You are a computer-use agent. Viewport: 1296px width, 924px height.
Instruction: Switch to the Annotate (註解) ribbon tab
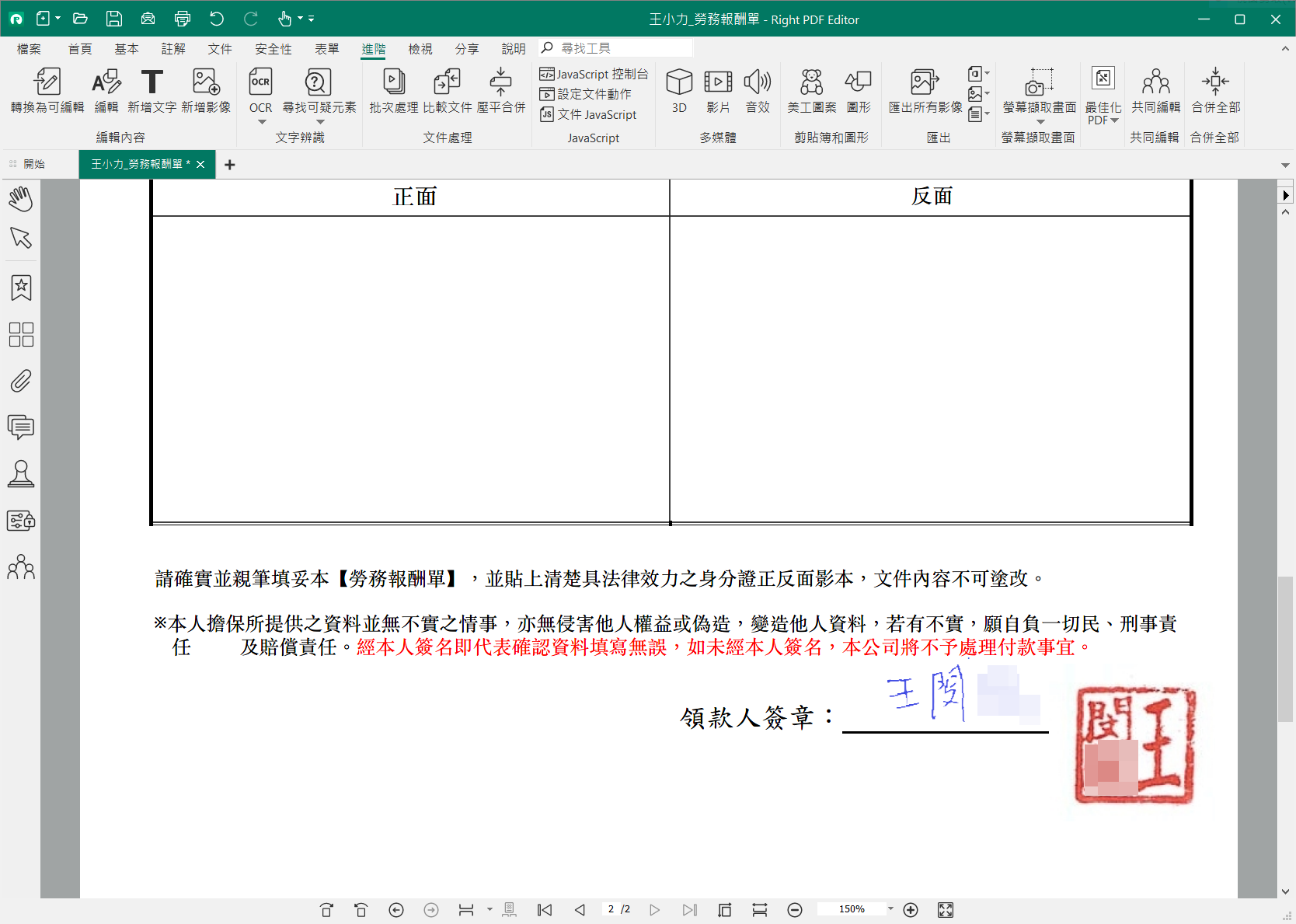173,49
